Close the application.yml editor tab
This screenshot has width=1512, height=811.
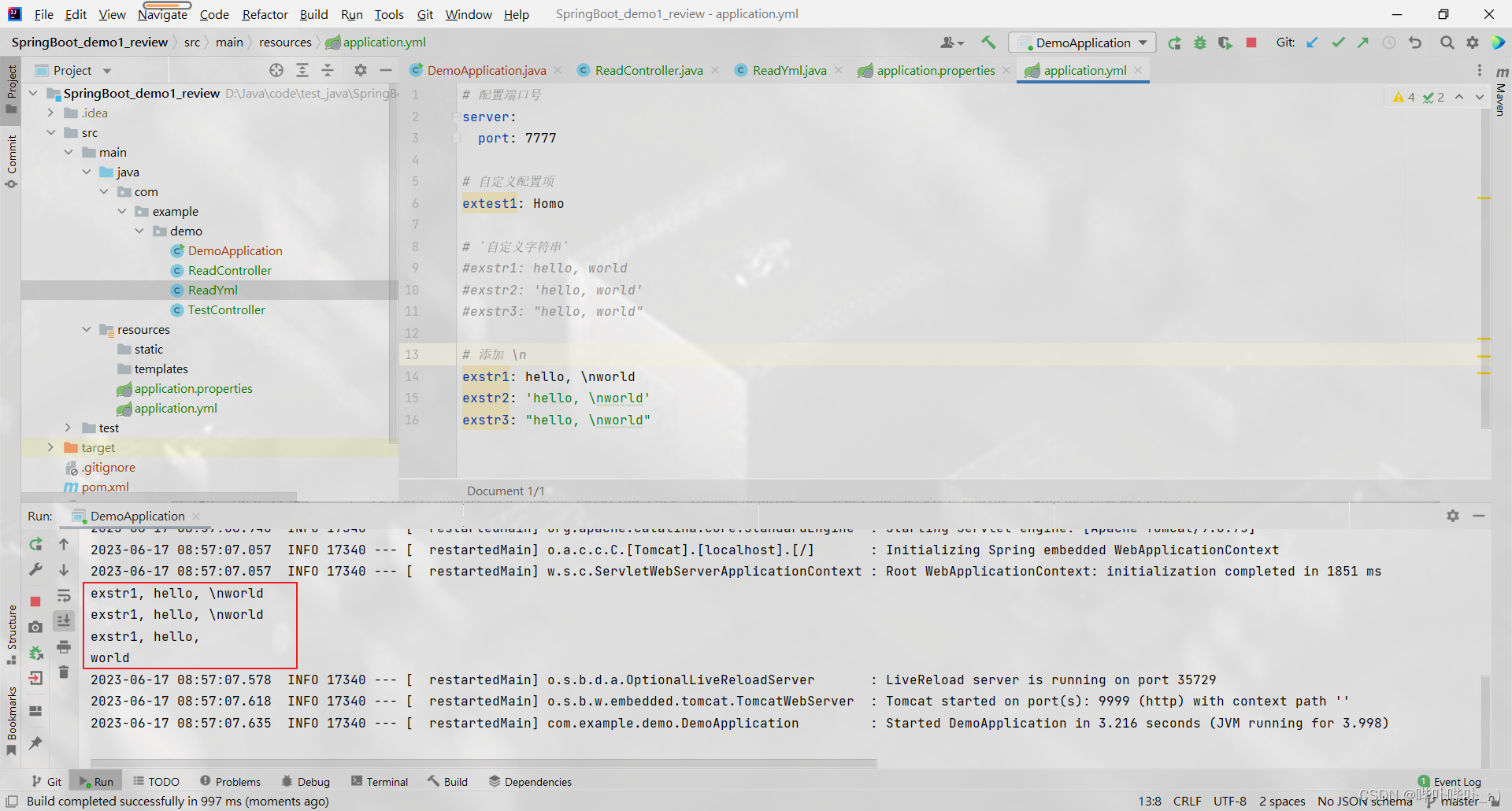(x=1138, y=70)
